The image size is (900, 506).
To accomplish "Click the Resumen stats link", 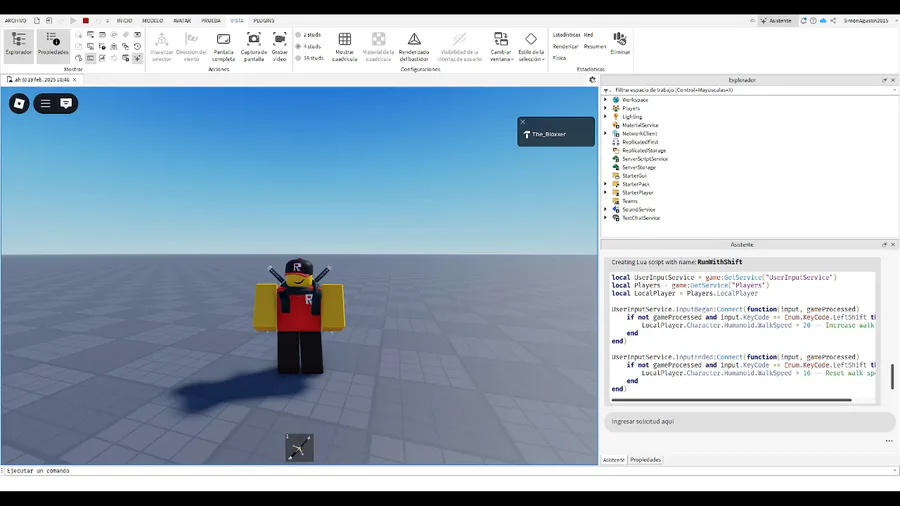I will pos(595,46).
